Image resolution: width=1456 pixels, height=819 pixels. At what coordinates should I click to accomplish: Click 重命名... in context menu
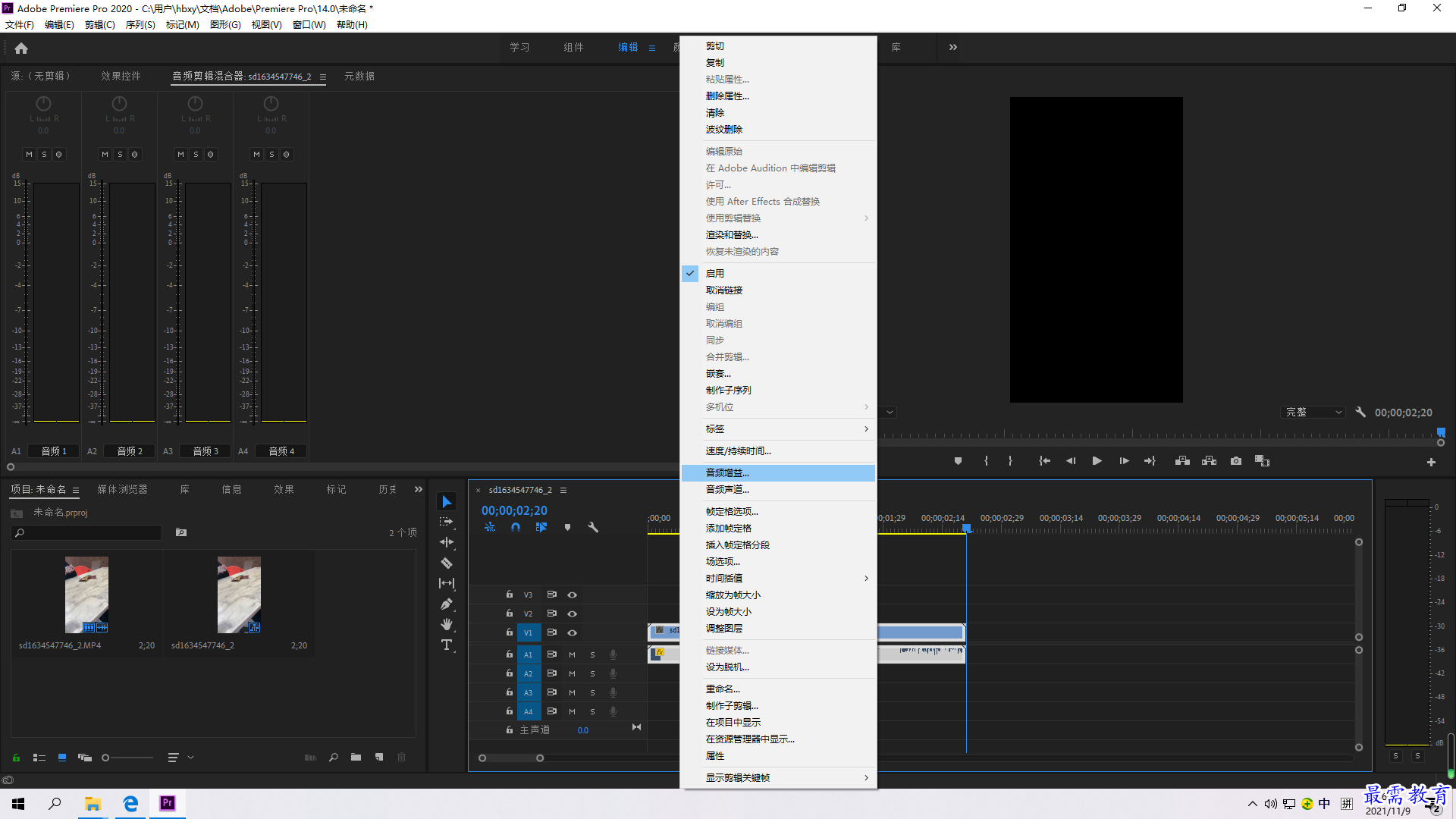[x=779, y=689]
